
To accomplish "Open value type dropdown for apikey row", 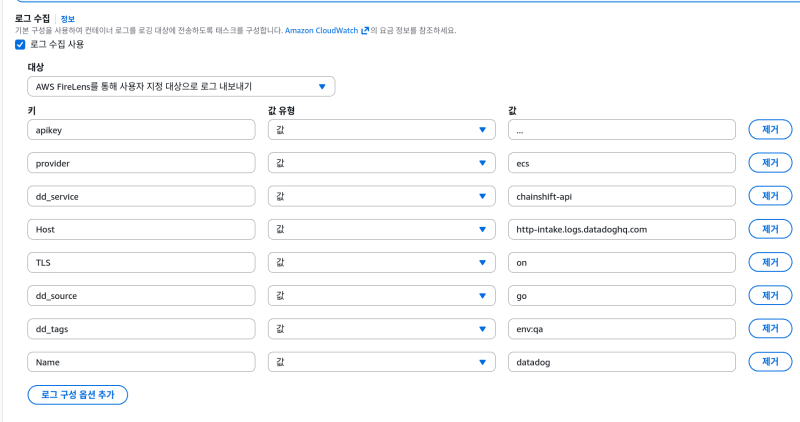I will coord(382,129).
